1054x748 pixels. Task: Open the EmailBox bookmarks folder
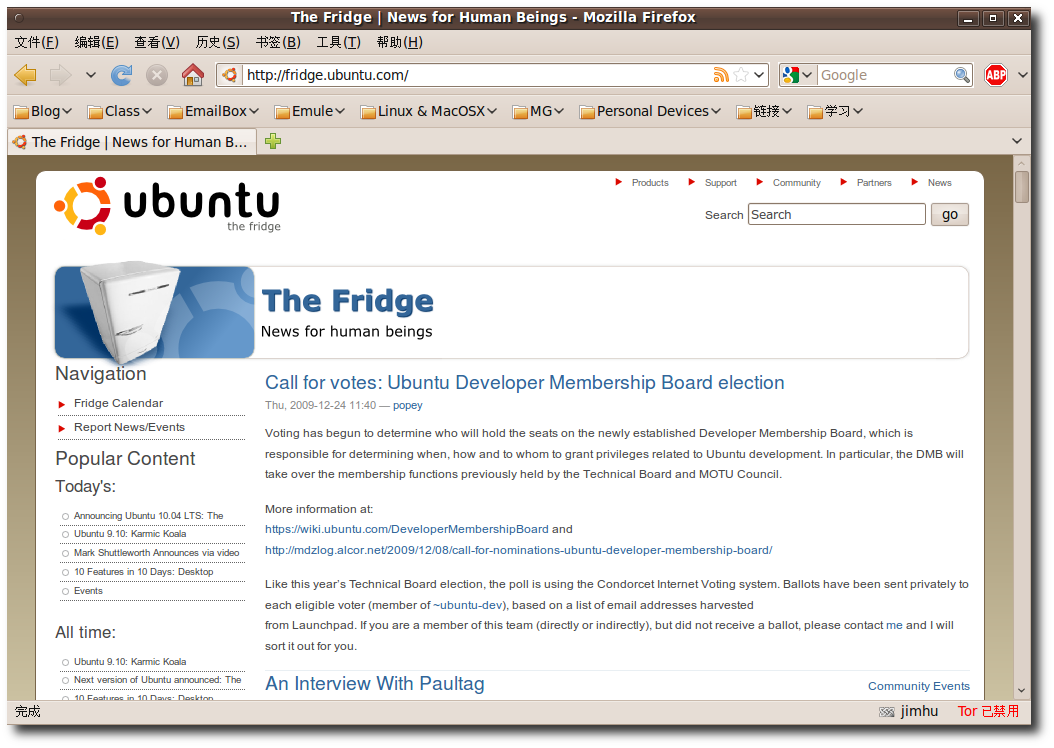(x=213, y=112)
